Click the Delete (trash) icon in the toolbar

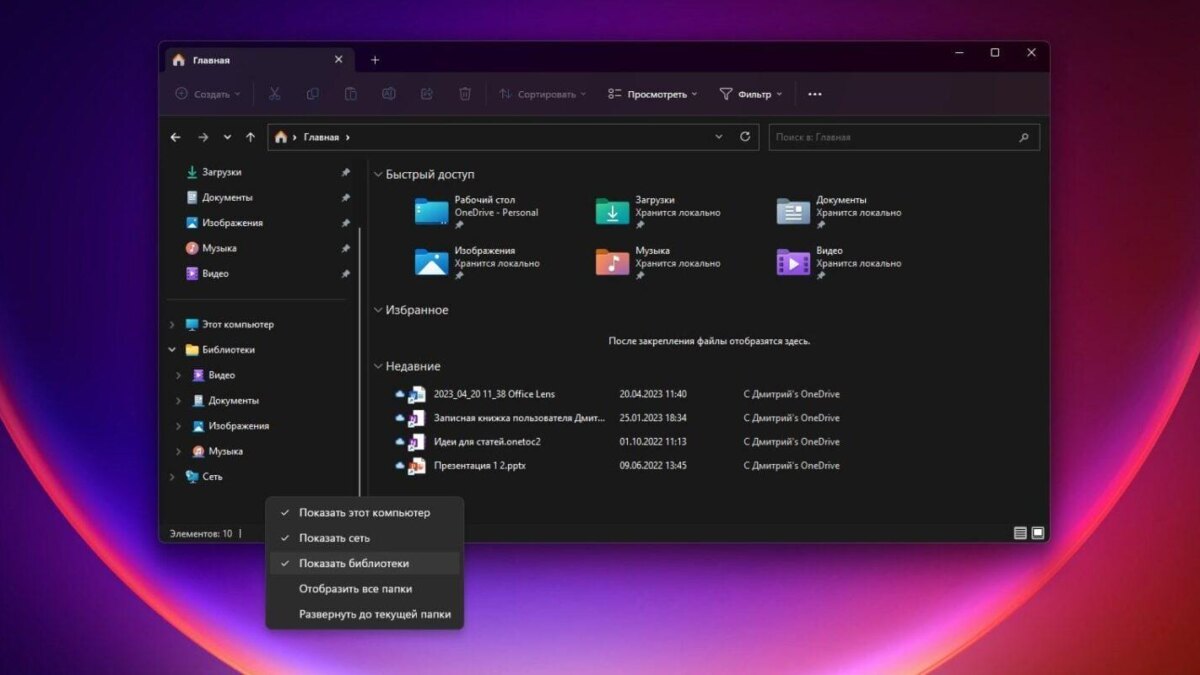(464, 93)
